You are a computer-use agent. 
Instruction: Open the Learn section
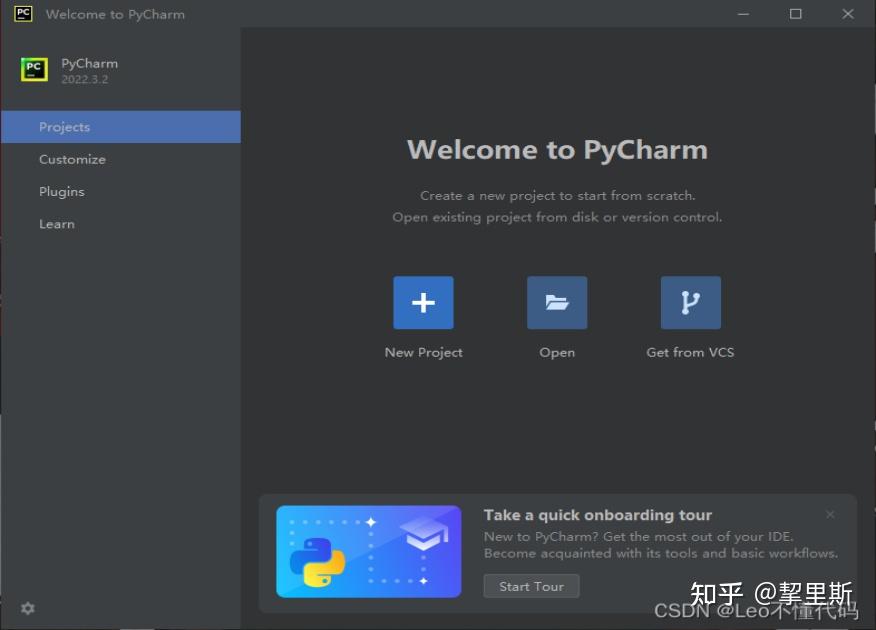click(56, 224)
